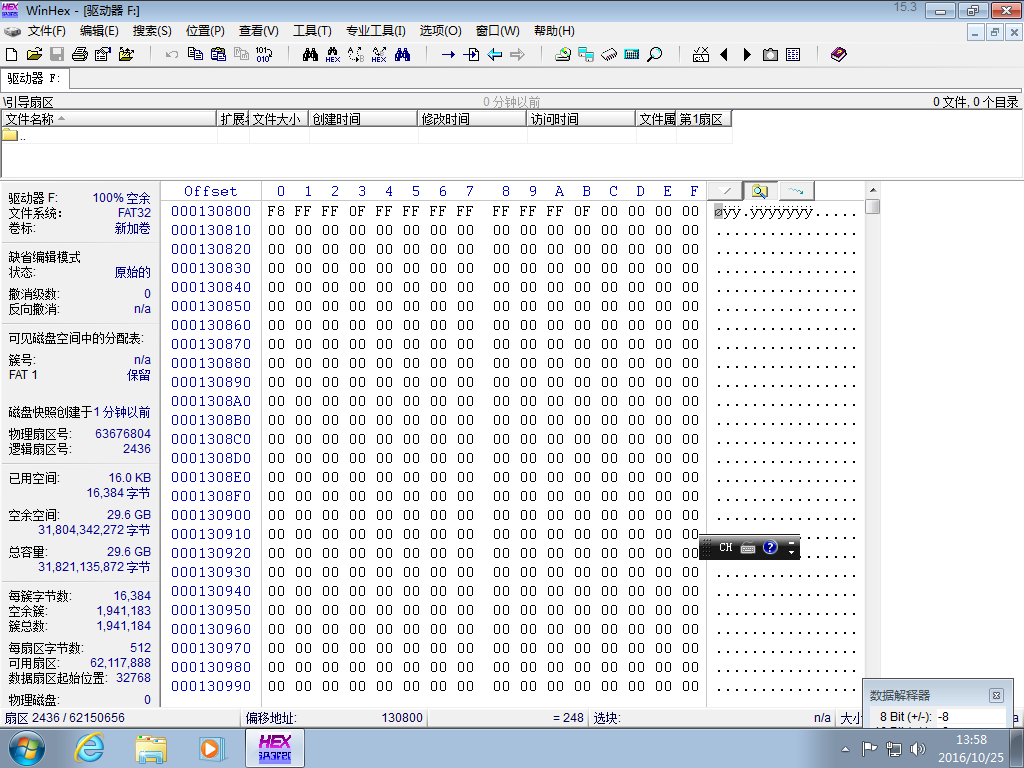
Task: Open the refine volume snapshot checkmark icon
Action: point(701,55)
